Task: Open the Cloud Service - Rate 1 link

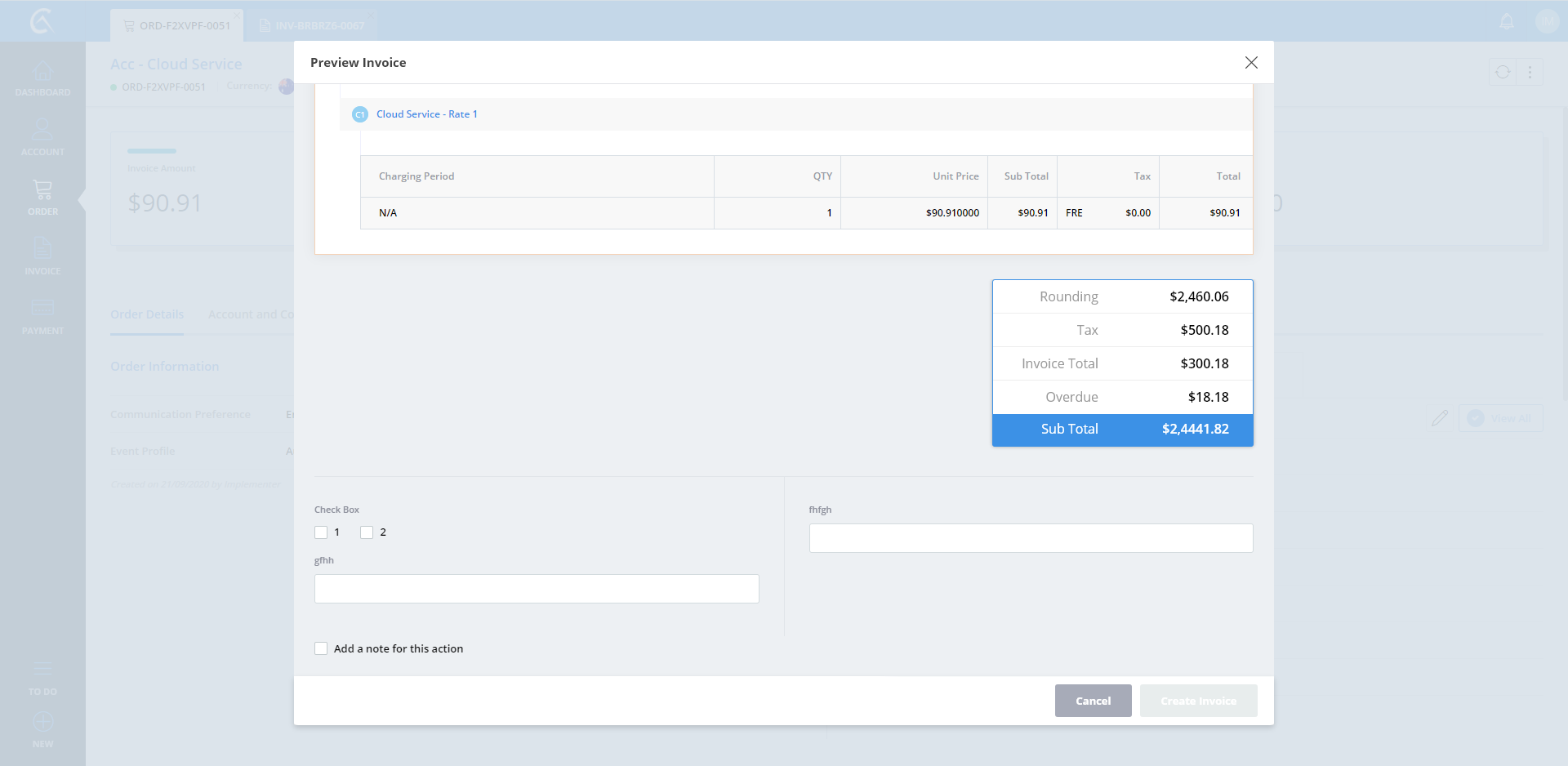Action: 426,114
